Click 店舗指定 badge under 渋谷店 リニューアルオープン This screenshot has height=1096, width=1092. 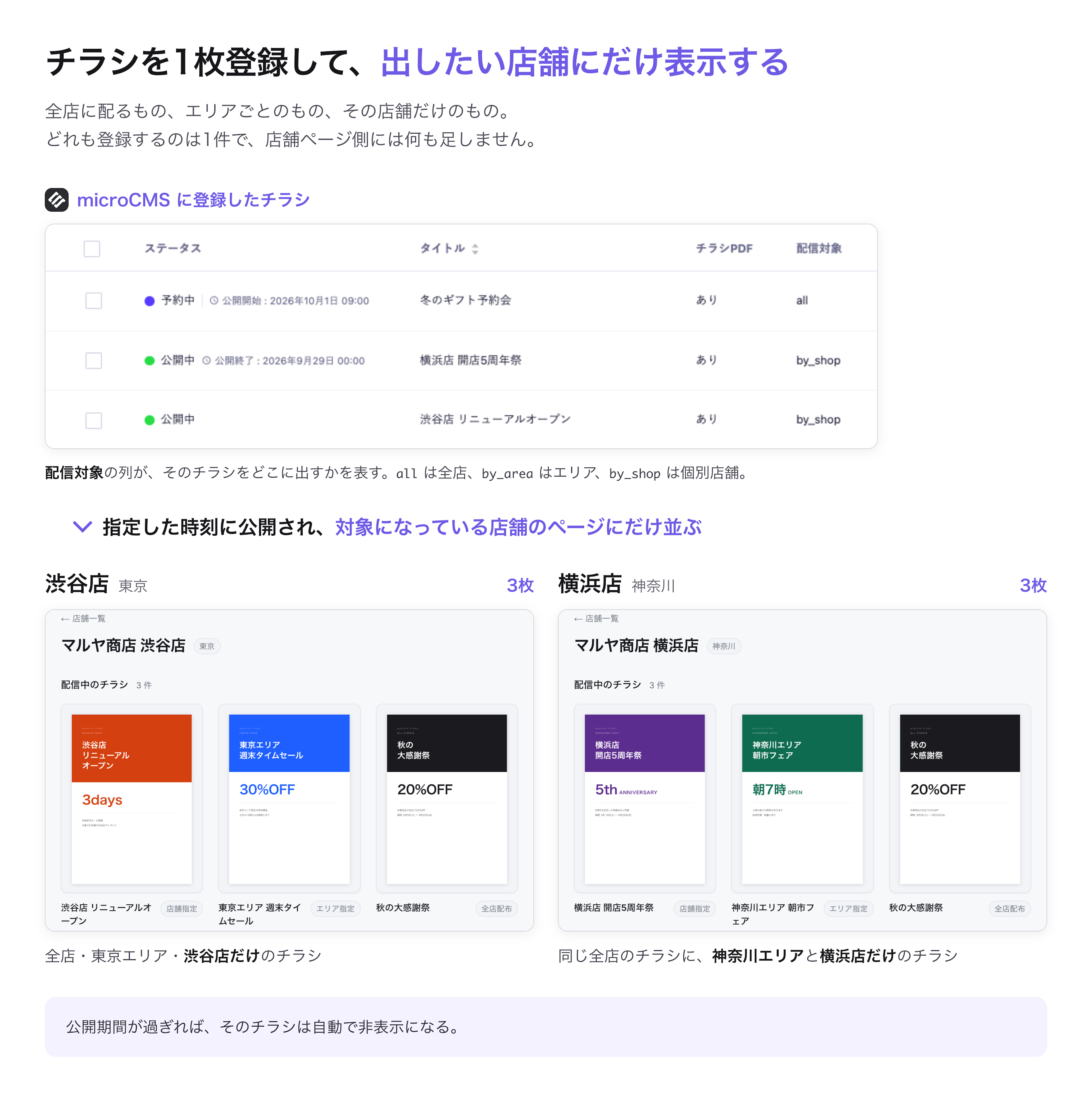coord(182,908)
